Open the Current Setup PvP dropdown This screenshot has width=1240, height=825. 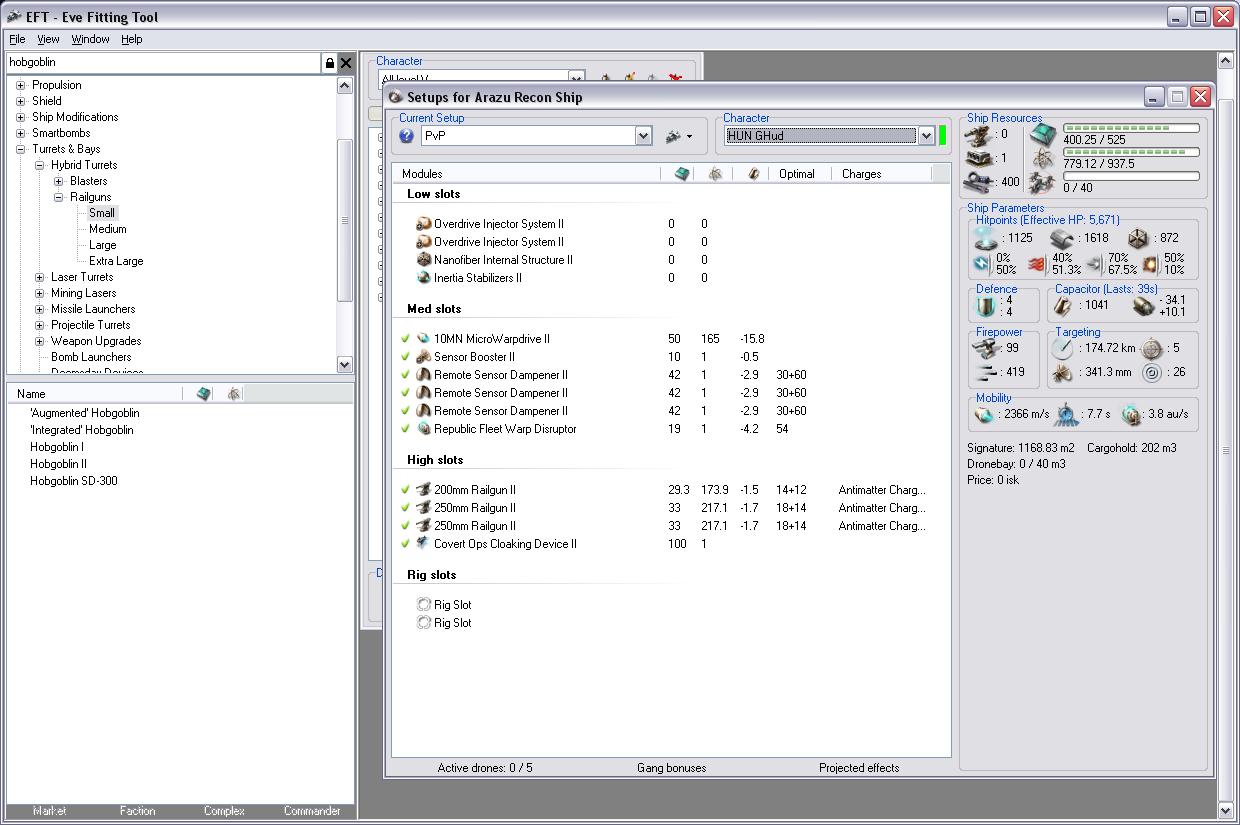[x=643, y=136]
